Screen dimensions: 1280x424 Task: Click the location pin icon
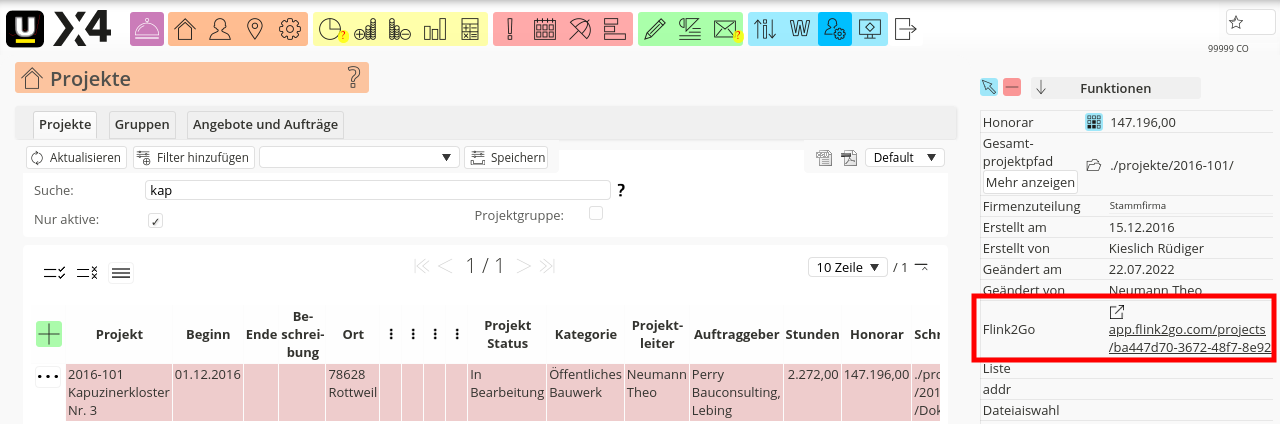(254, 29)
